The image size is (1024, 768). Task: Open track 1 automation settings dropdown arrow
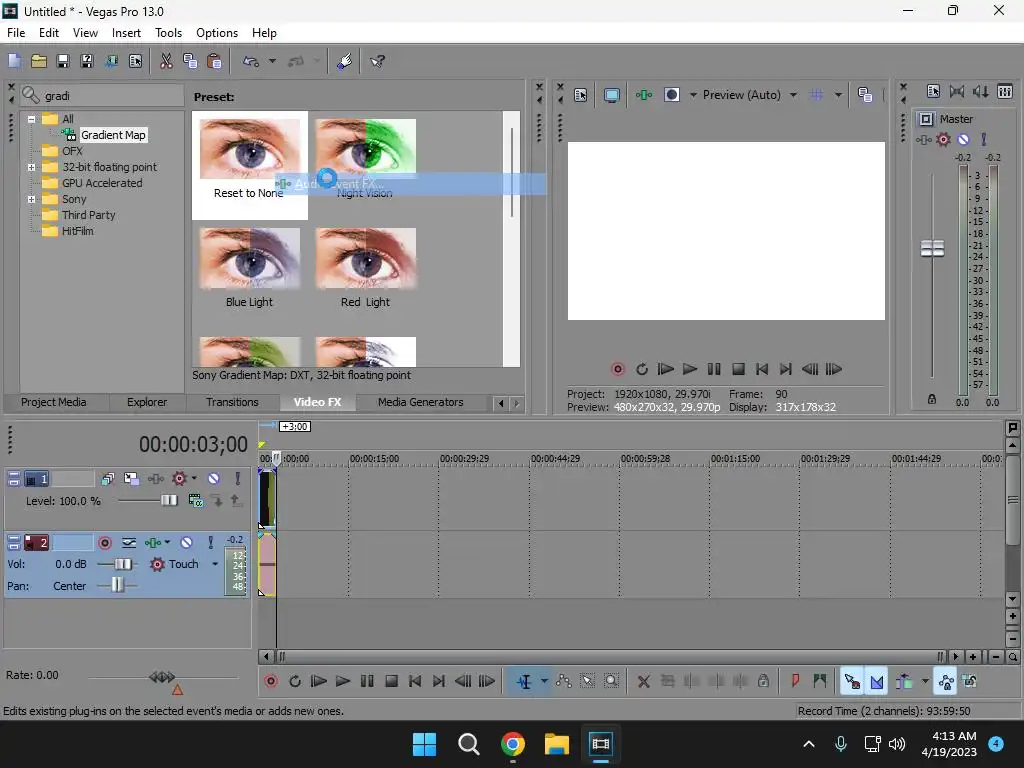point(194,478)
